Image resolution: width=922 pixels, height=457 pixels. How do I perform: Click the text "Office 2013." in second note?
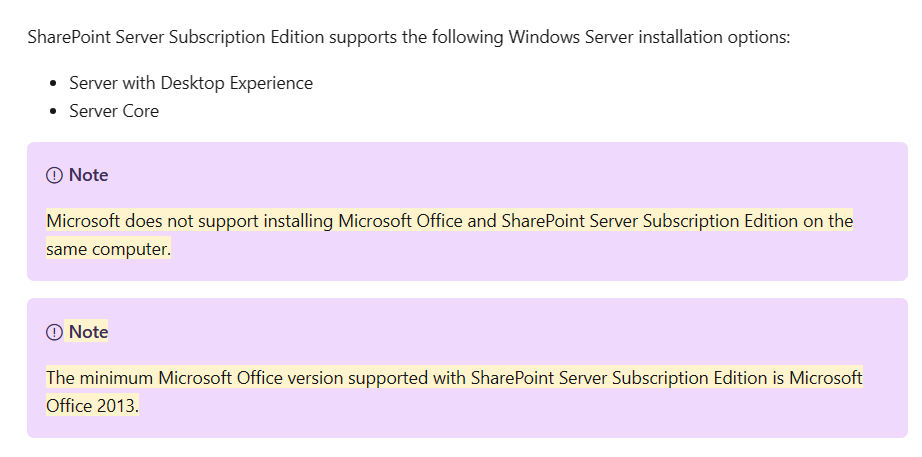(92, 406)
